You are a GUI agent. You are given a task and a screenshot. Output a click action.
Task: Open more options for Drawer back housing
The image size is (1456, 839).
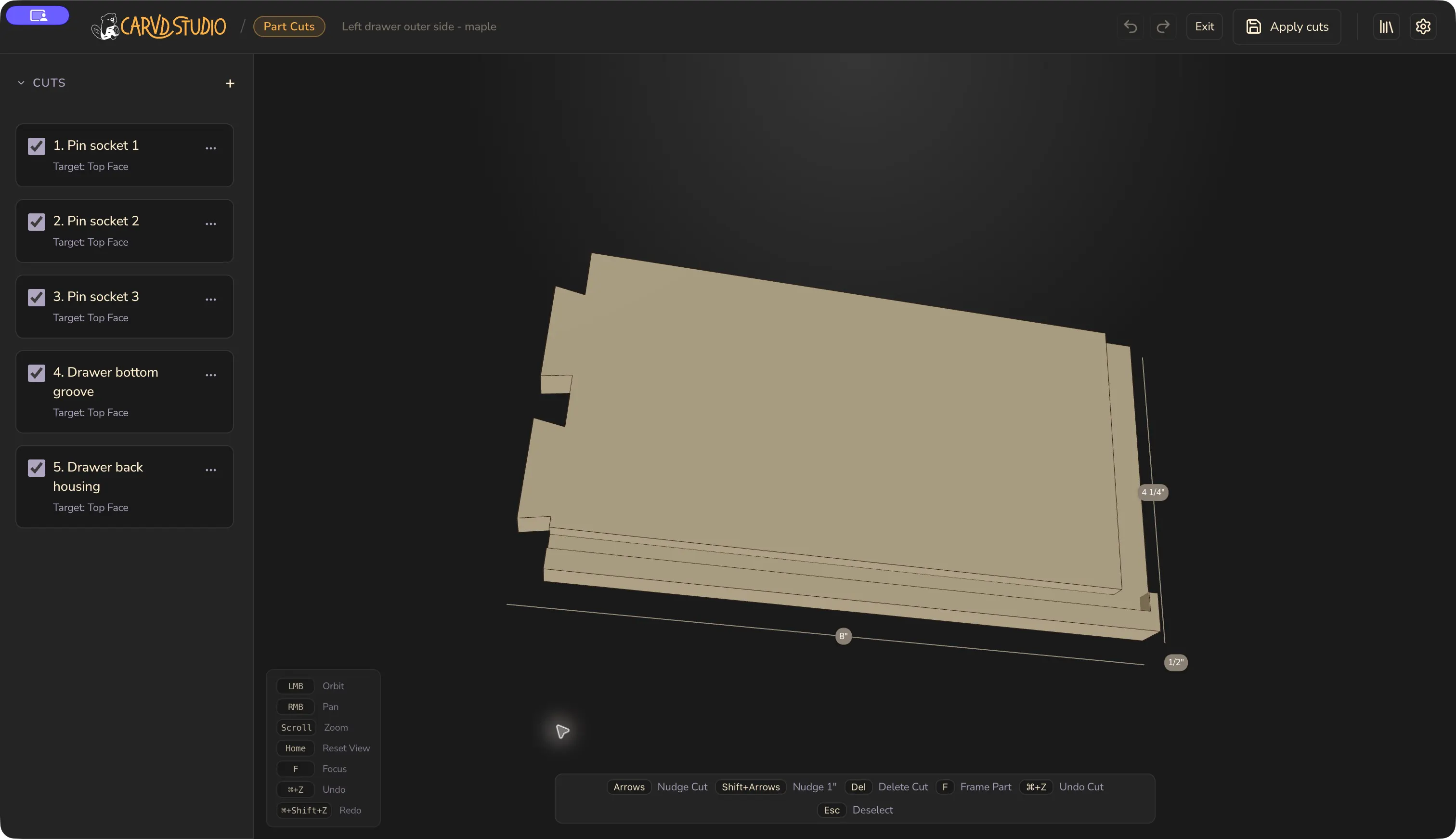[x=211, y=470]
